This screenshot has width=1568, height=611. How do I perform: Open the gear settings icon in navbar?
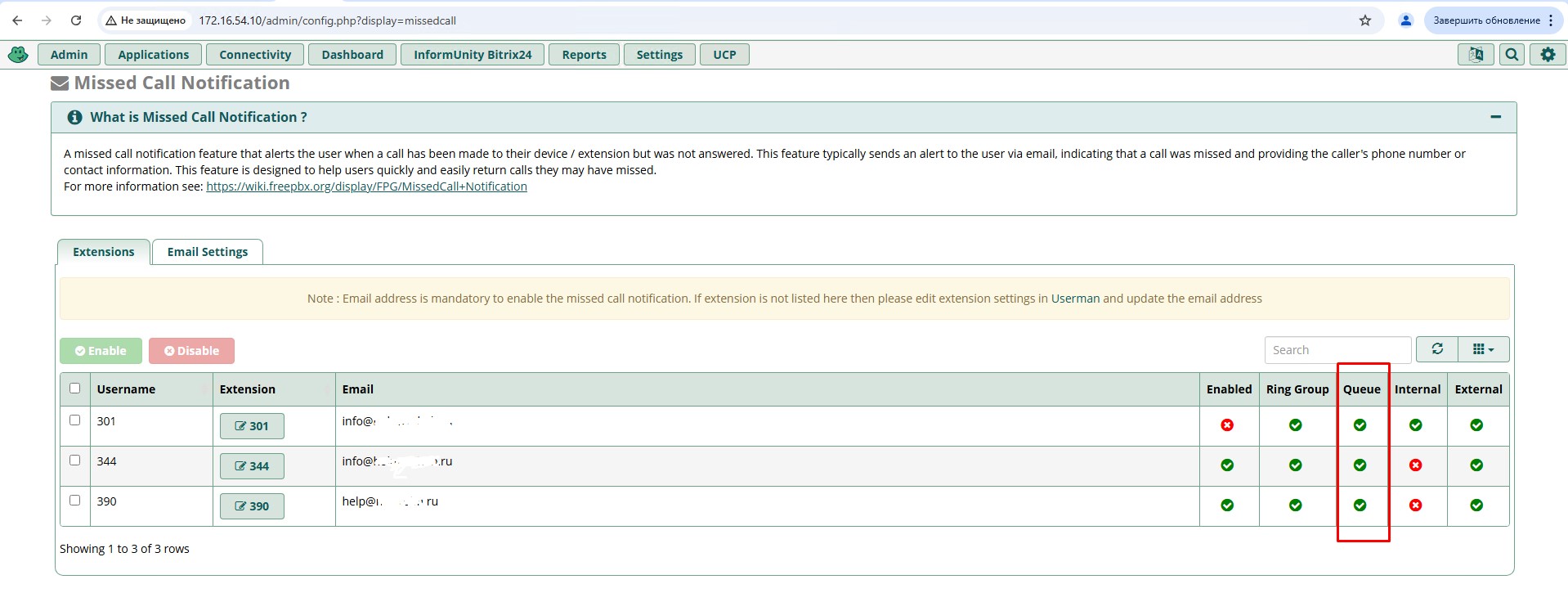coord(1548,55)
